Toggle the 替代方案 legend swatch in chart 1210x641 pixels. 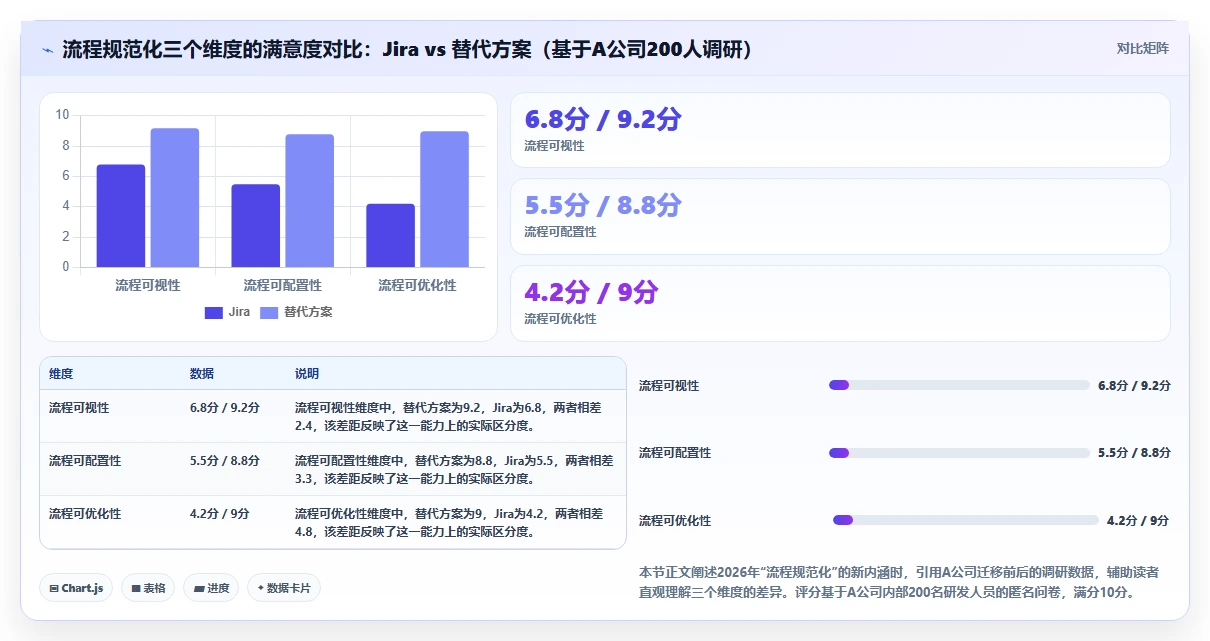[x=269, y=312]
